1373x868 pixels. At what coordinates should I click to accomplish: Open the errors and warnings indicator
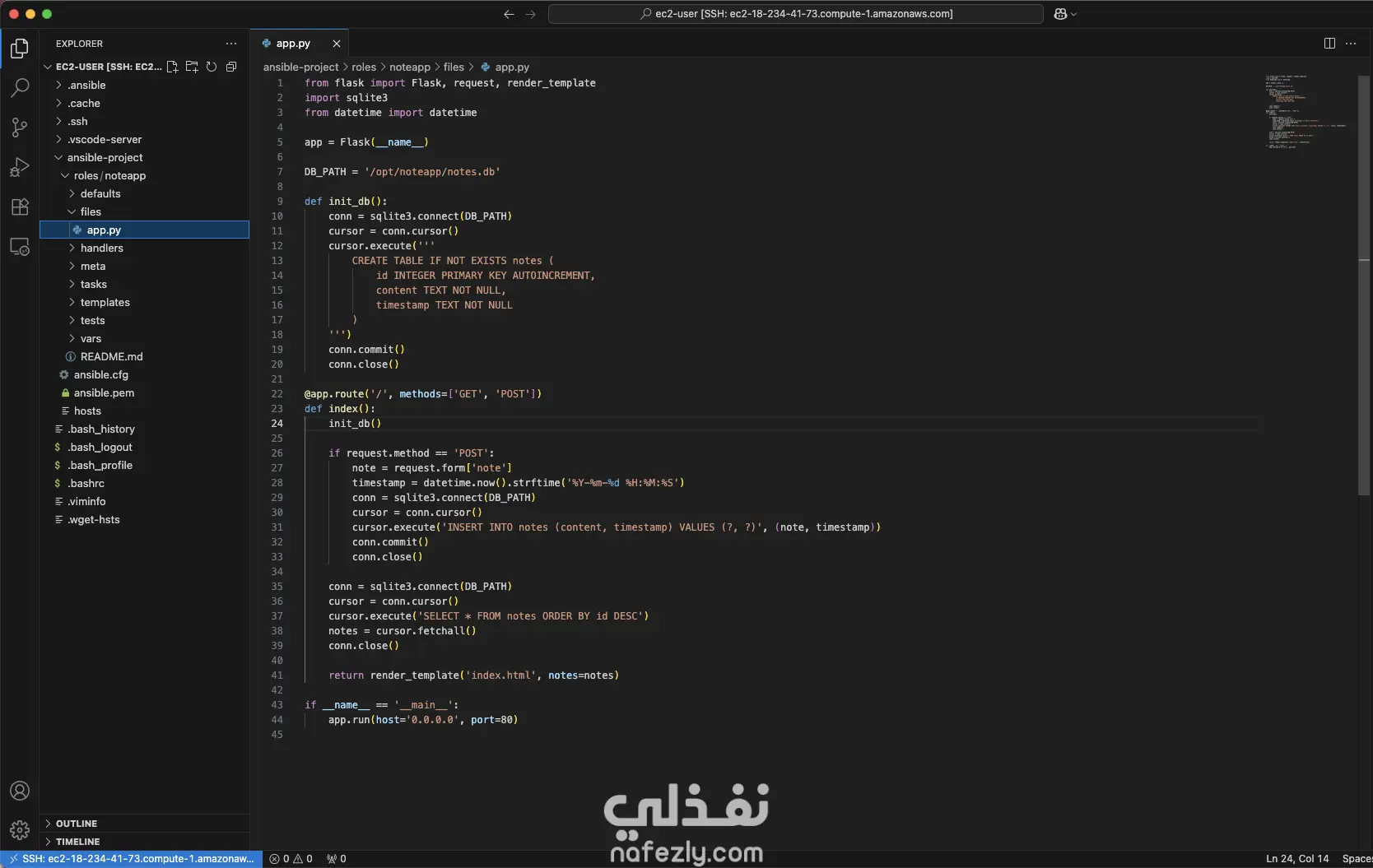point(291,858)
